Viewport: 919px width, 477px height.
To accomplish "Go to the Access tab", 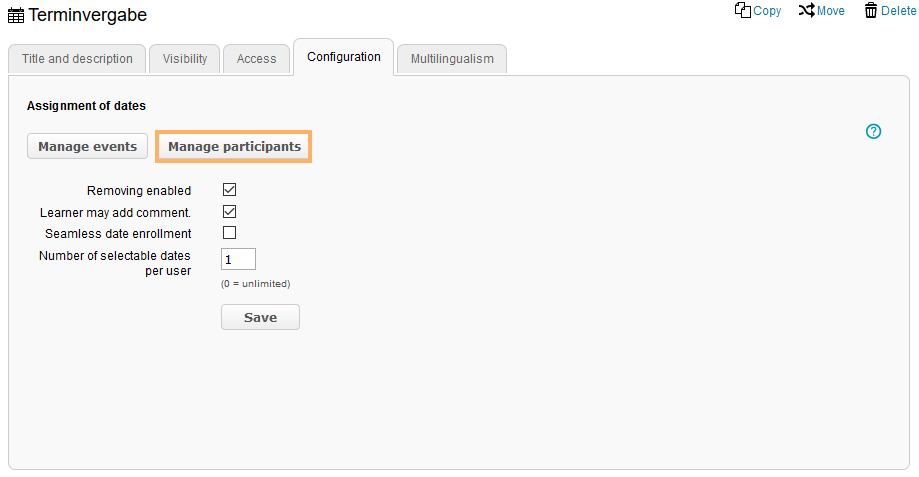I will pos(256,59).
